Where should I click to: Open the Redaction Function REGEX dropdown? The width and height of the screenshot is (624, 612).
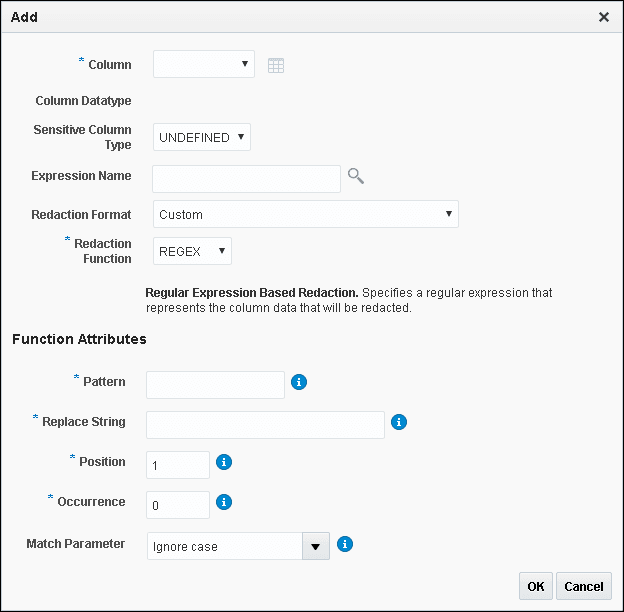click(x=192, y=252)
